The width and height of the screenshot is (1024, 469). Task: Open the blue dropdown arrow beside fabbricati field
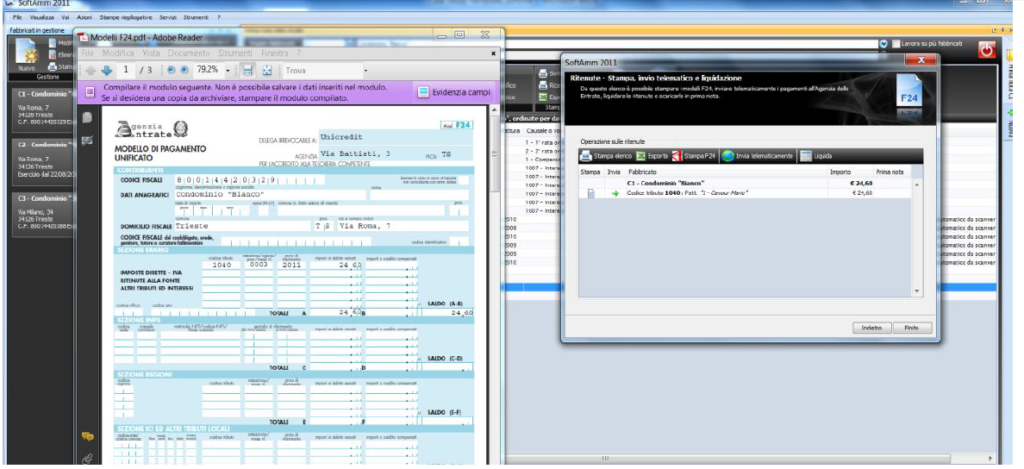tap(884, 43)
